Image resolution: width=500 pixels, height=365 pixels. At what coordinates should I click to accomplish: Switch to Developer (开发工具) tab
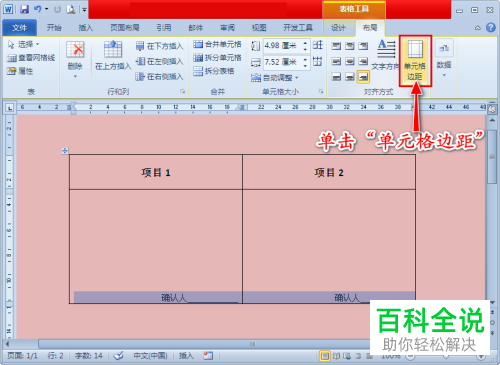click(298, 28)
